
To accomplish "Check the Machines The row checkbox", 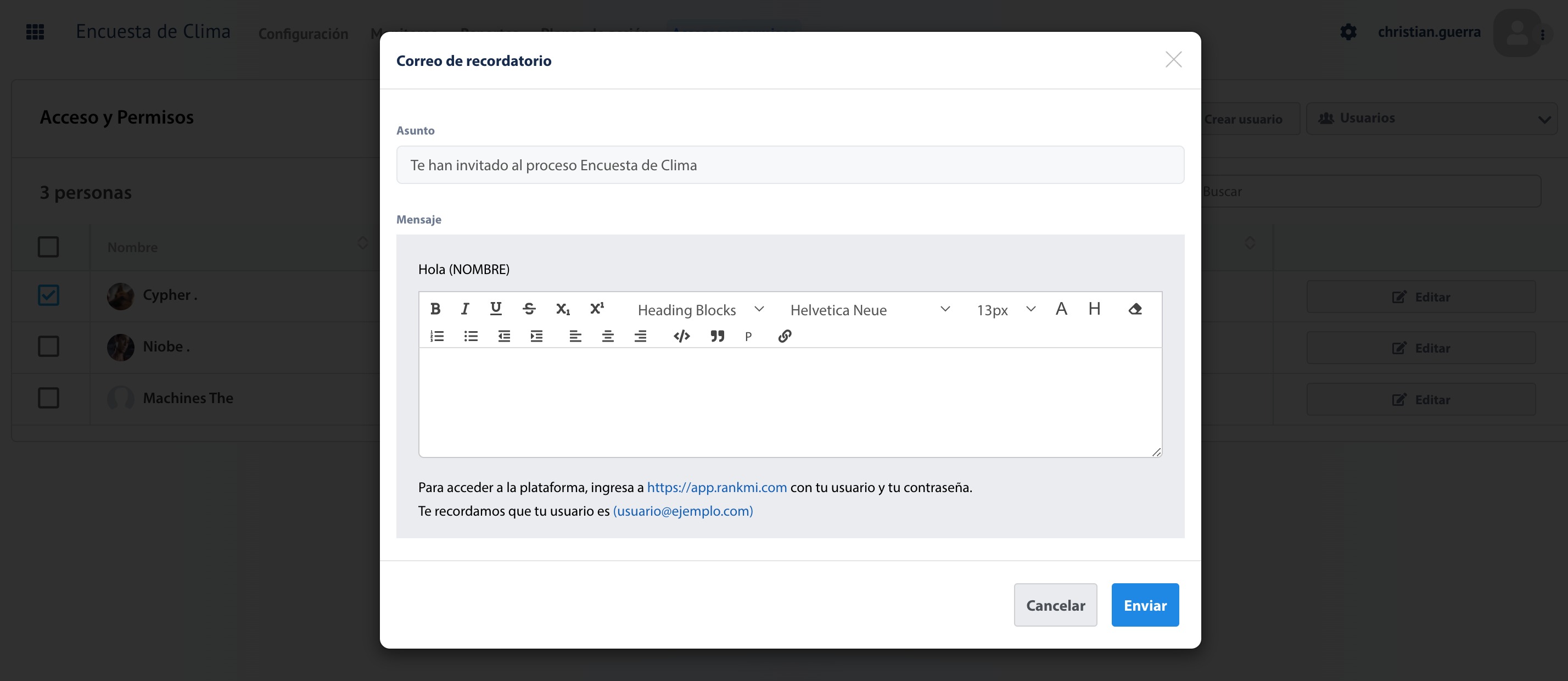I will pyautogui.click(x=49, y=398).
